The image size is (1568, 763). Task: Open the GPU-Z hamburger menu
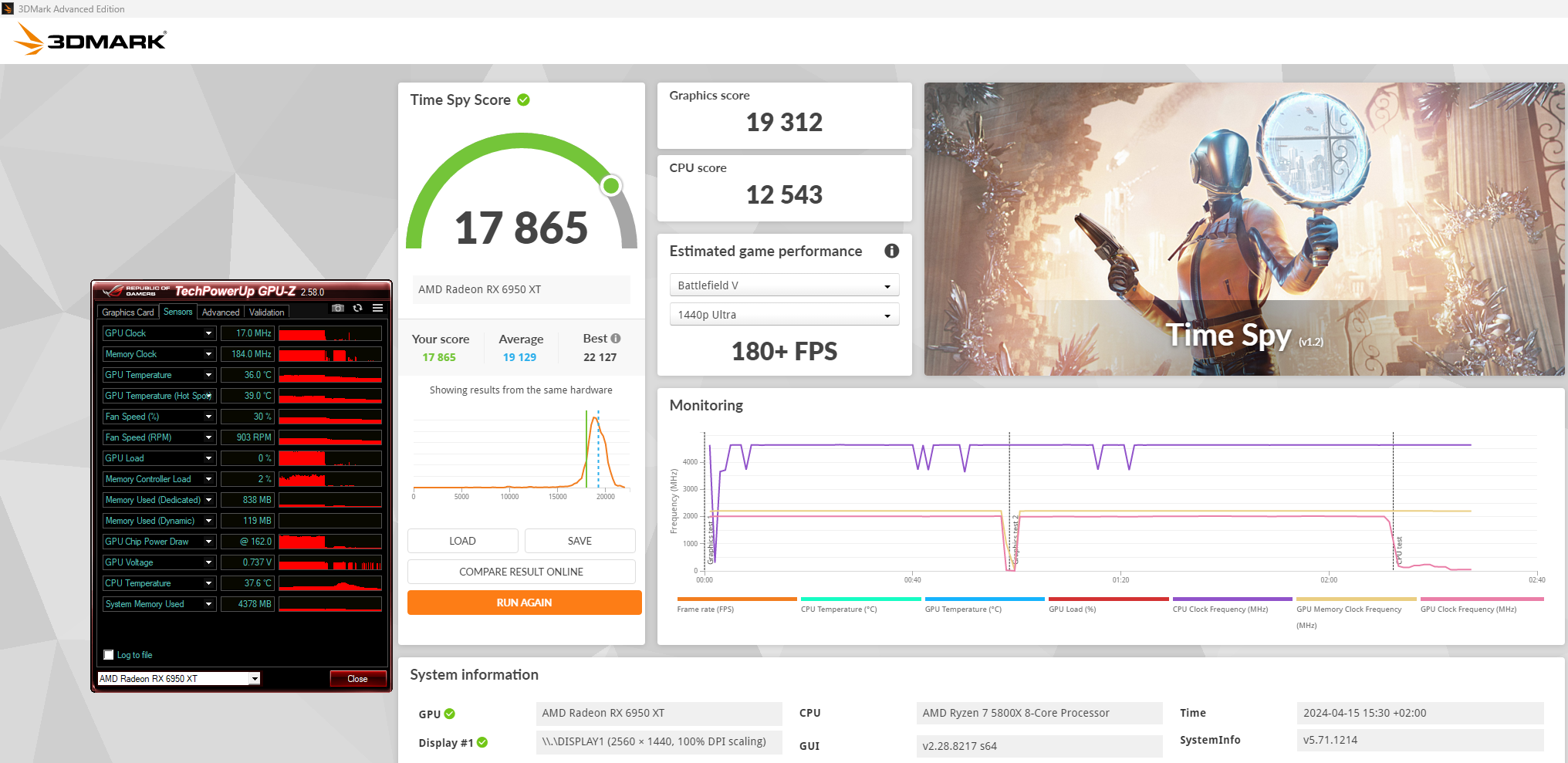377,308
